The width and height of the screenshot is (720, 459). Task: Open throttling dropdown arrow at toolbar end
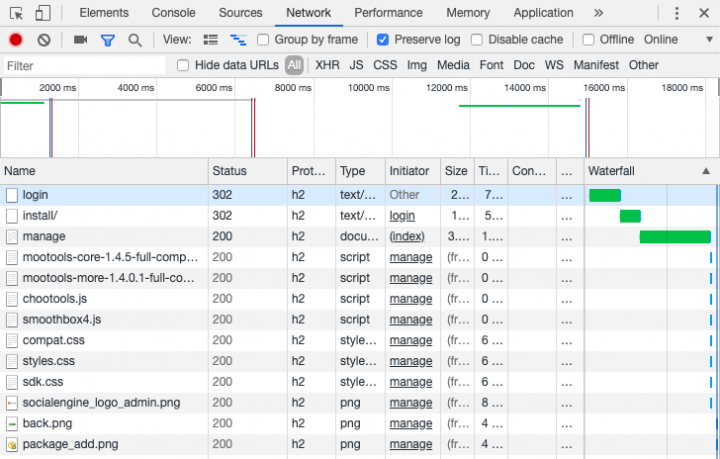(709, 40)
